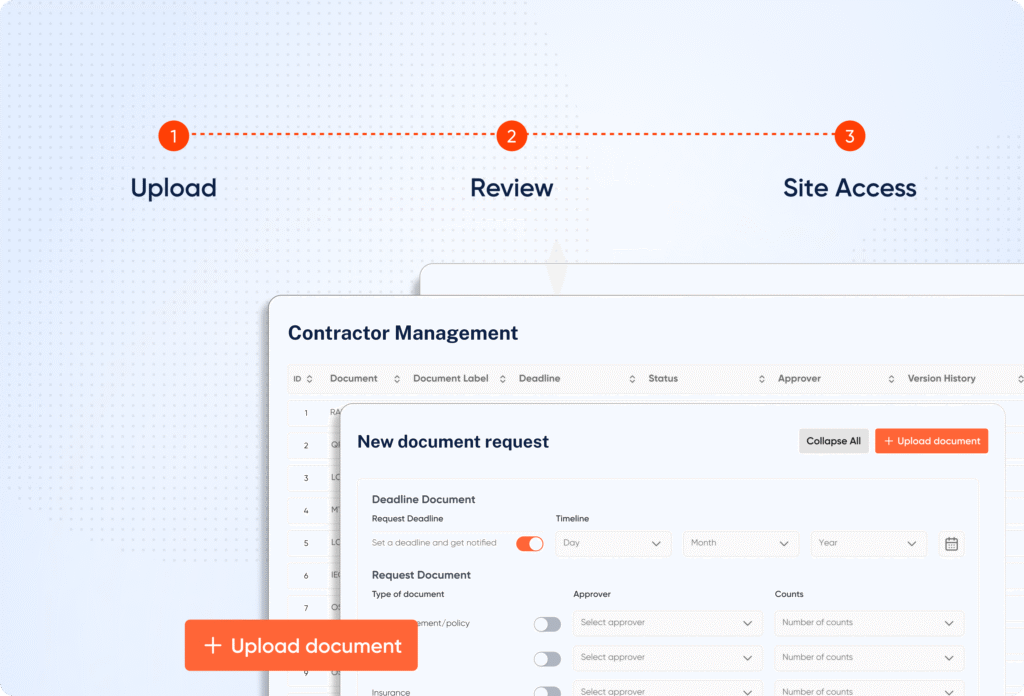Sort by the Document column arrows
Image resolution: width=1024 pixels, height=696 pixels.
click(x=397, y=379)
